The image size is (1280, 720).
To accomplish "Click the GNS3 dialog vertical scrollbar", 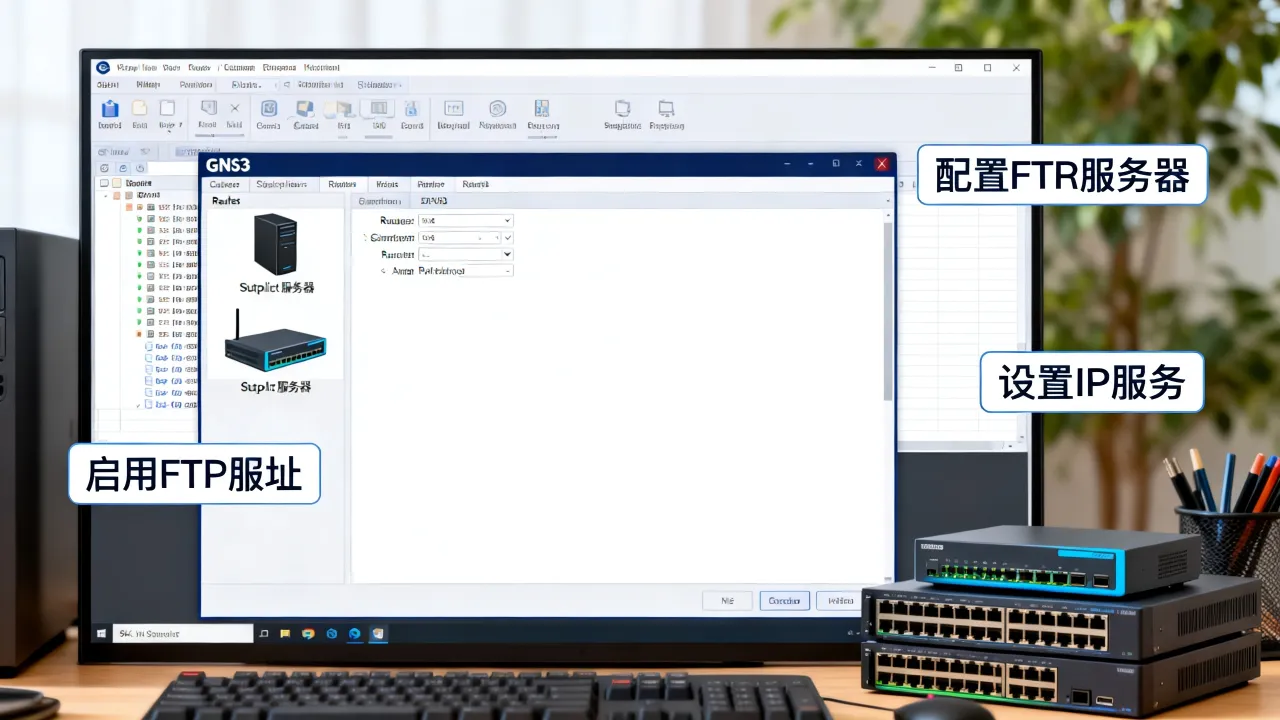I will pyautogui.click(x=888, y=310).
